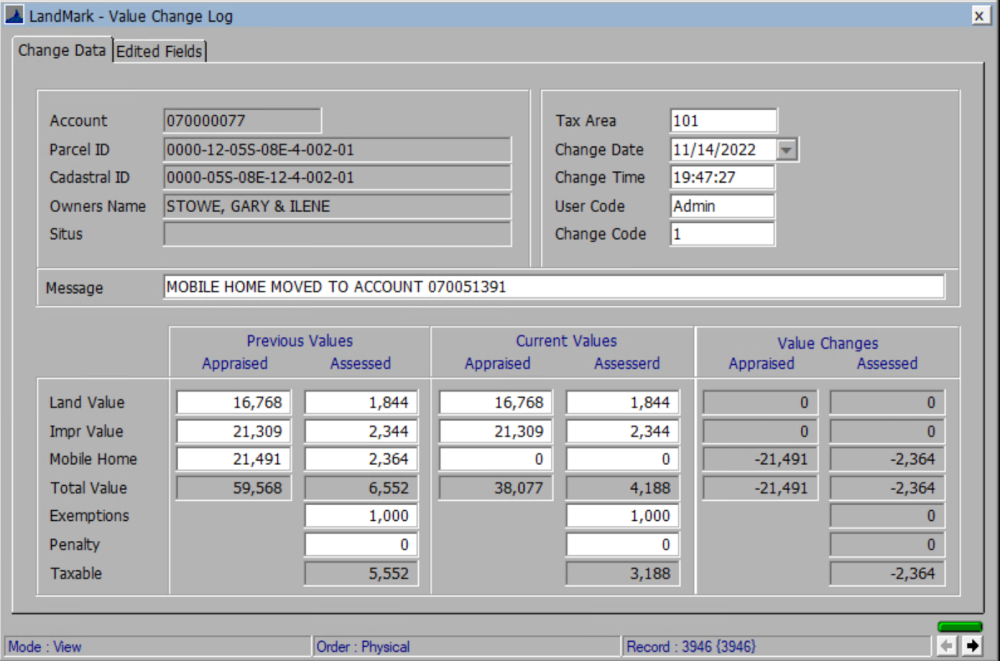
Task: Select the Change Data tab
Action: pyautogui.click(x=61, y=50)
